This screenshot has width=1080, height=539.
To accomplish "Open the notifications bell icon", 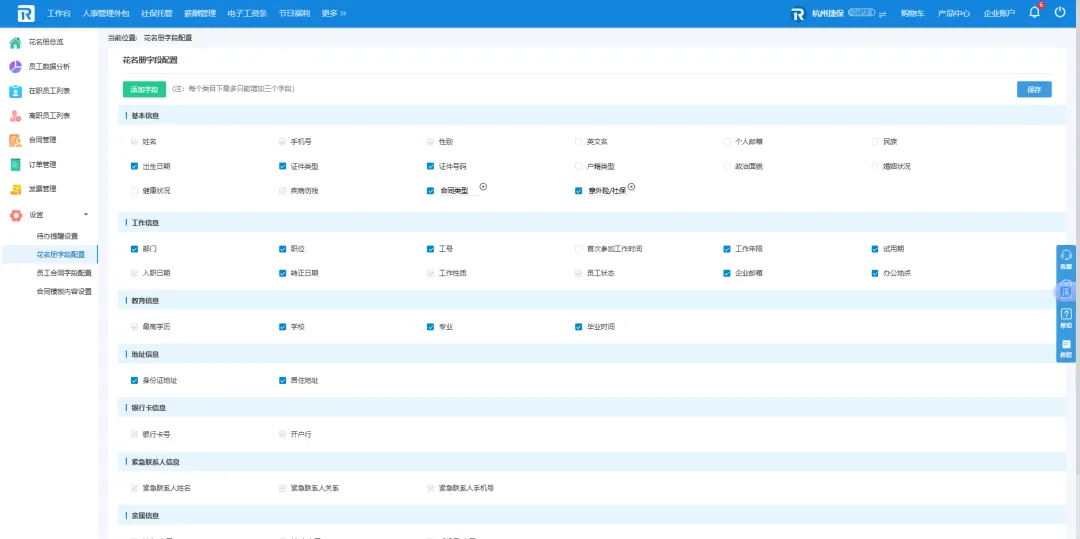I will coord(1035,12).
